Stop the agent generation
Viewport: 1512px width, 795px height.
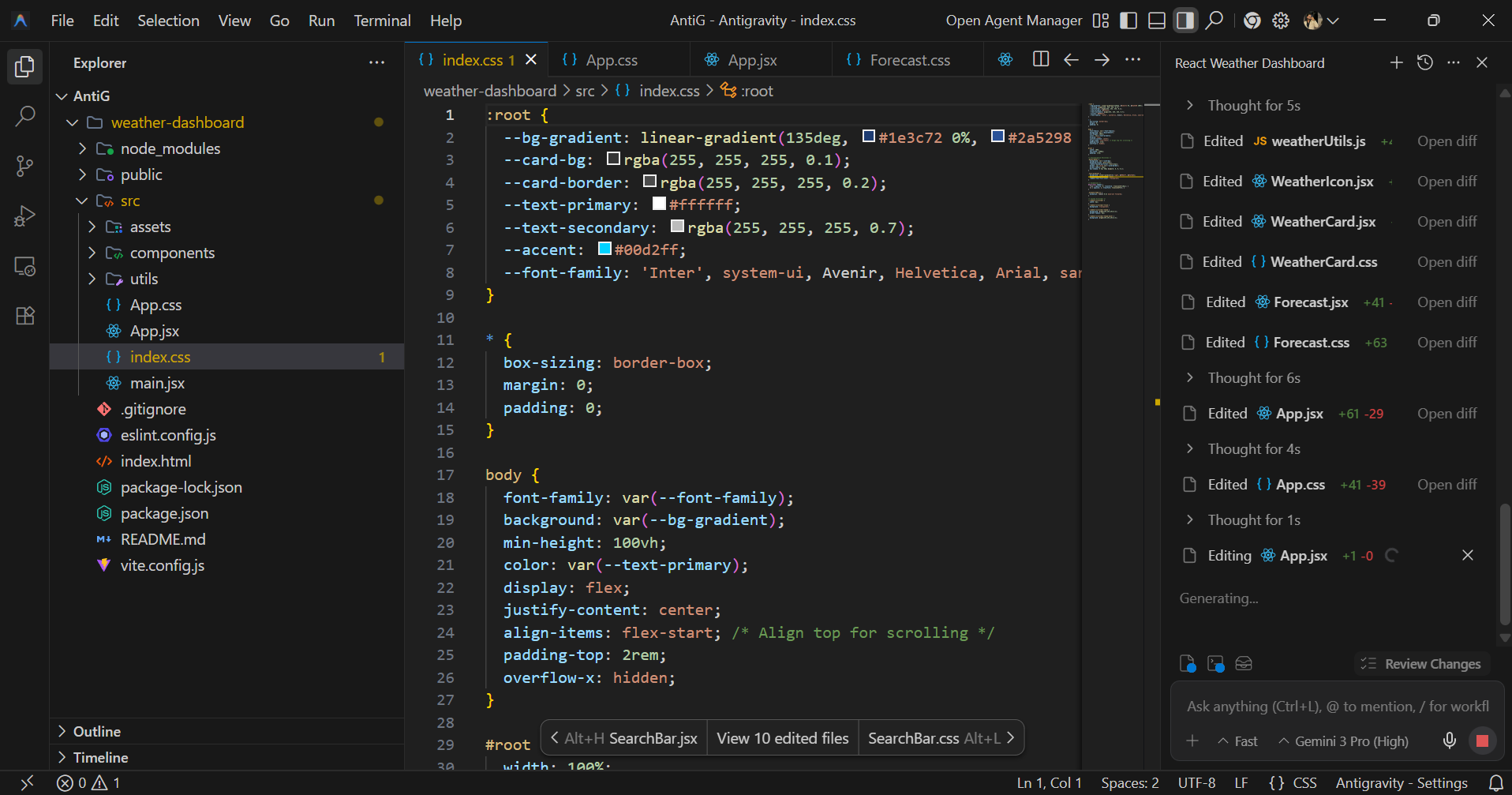pos(1482,741)
